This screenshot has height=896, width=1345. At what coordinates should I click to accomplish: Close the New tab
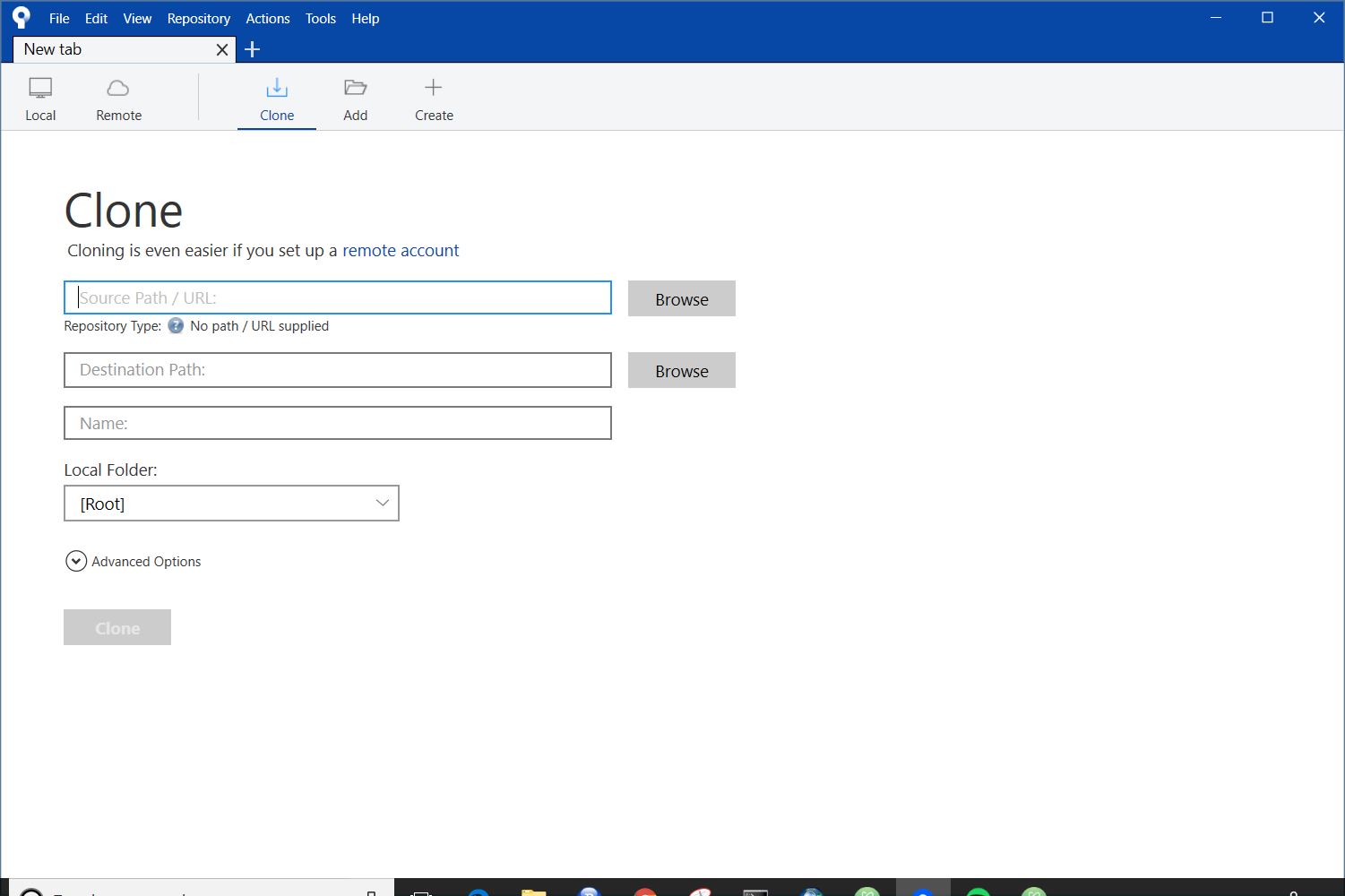click(x=222, y=49)
